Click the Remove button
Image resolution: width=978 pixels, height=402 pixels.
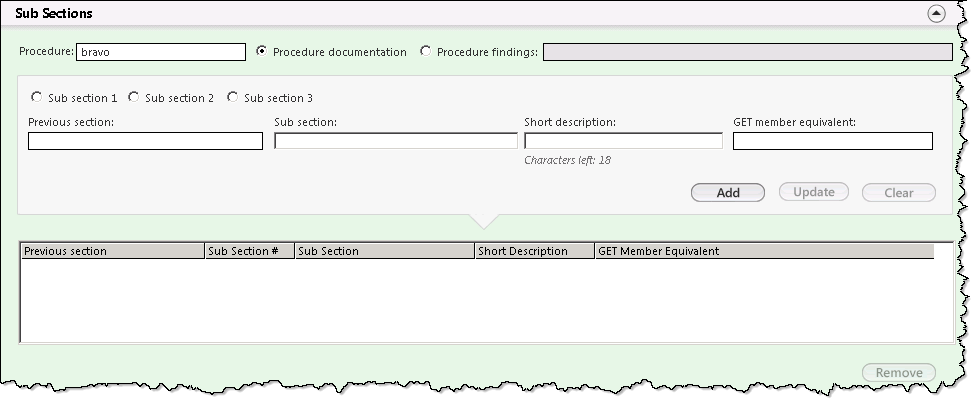tap(899, 373)
